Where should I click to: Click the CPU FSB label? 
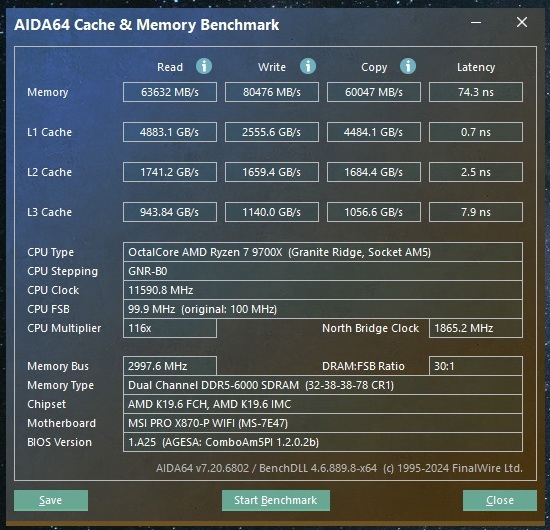[x=48, y=309]
